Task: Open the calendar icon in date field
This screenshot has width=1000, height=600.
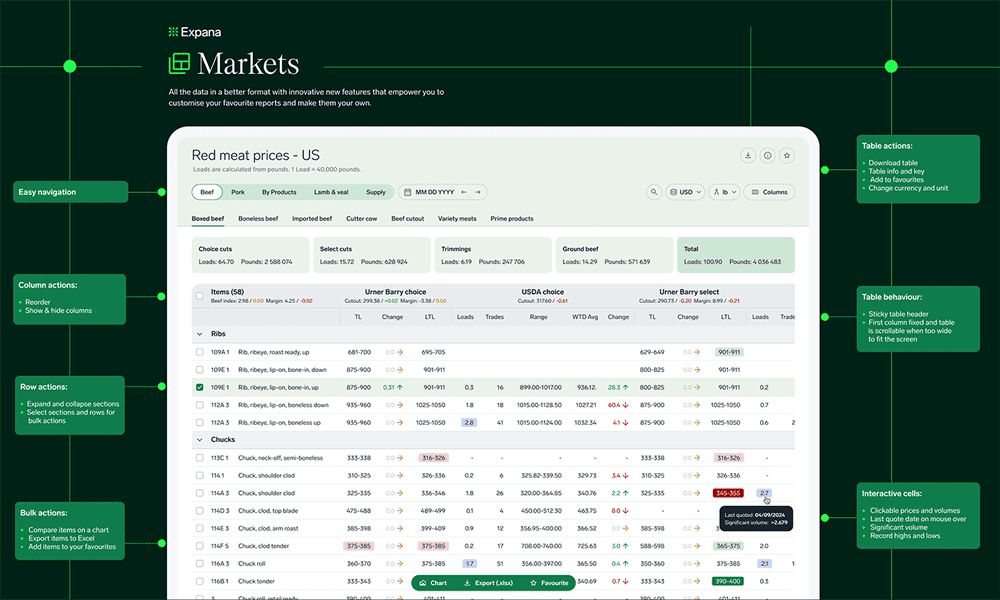Action: coord(408,192)
